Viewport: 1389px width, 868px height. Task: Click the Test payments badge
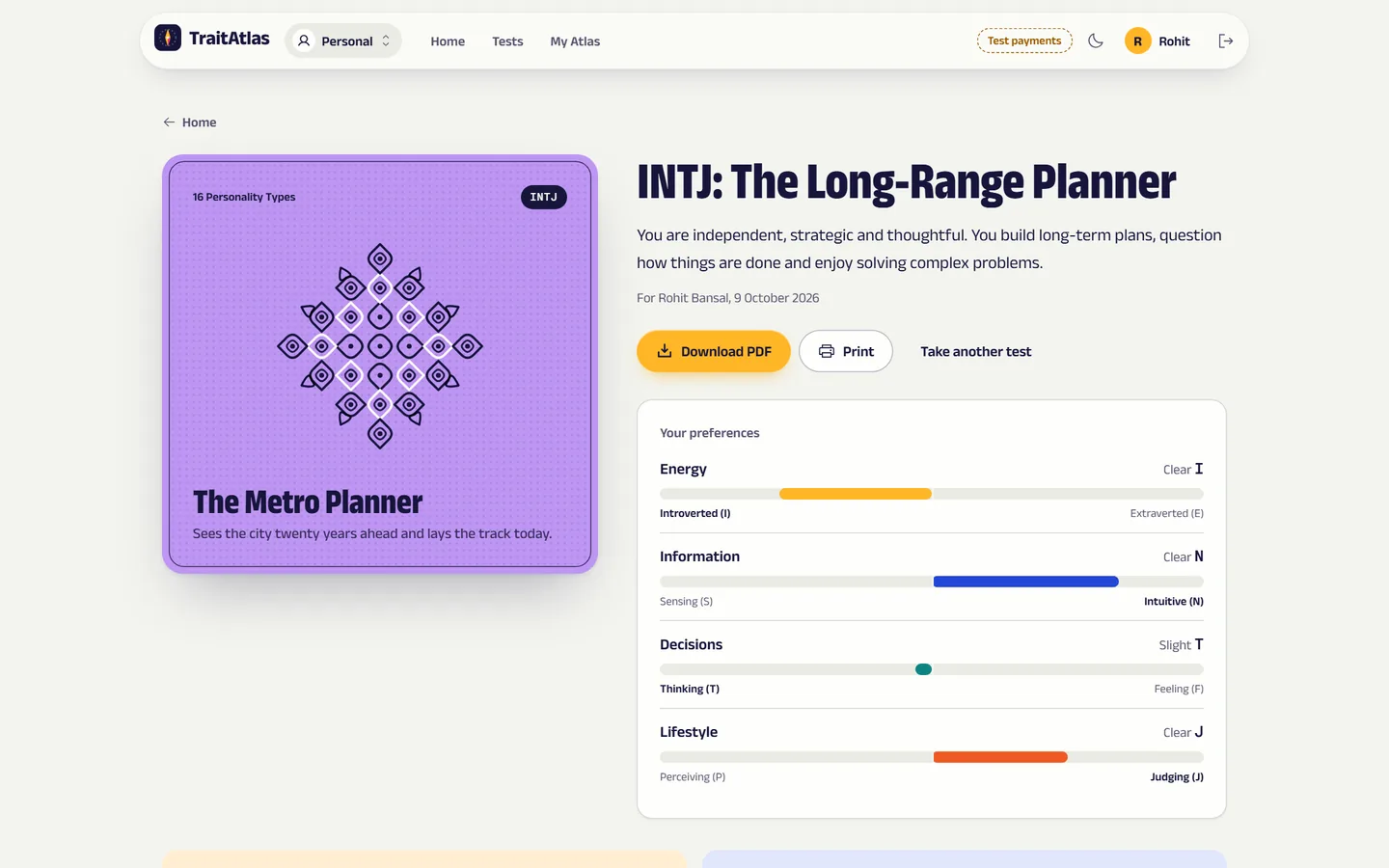tap(1024, 41)
